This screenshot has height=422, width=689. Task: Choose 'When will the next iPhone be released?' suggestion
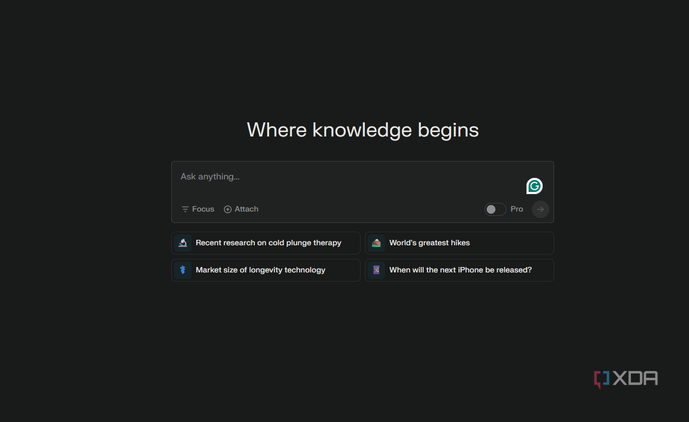coord(459,270)
